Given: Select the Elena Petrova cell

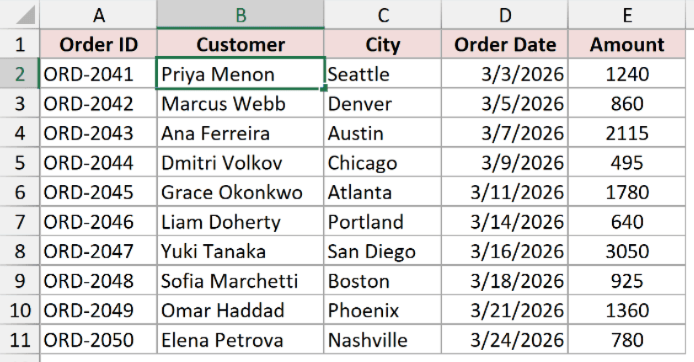Looking at the screenshot, I should [240, 340].
